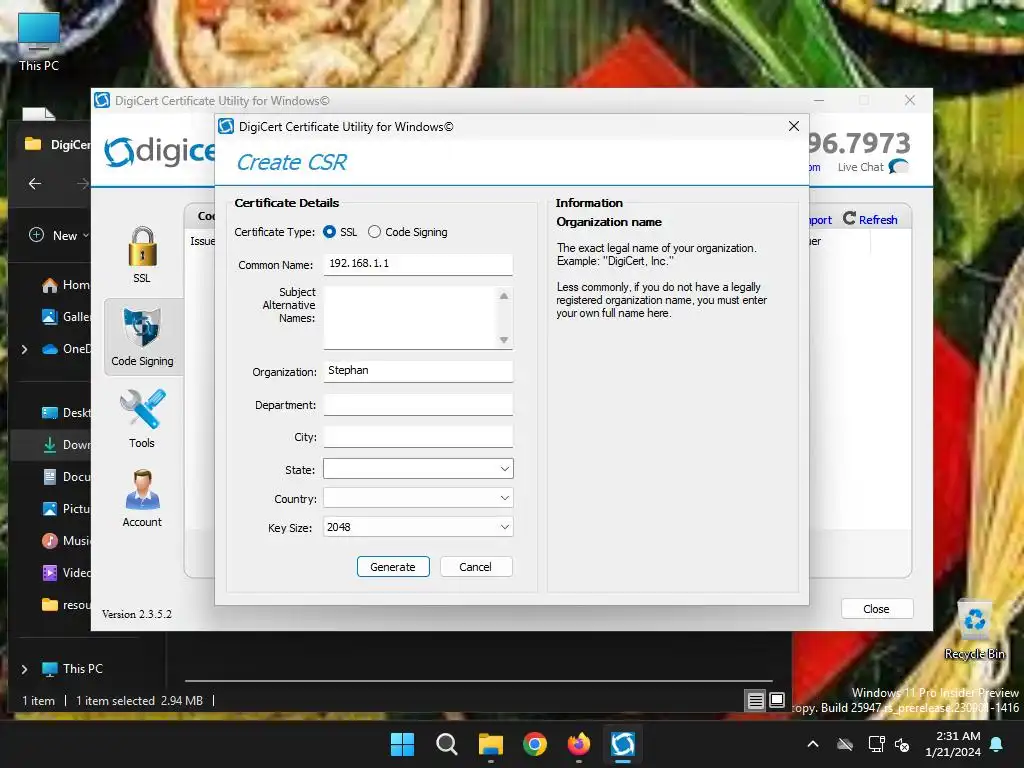The height and width of the screenshot is (768, 1024).
Task: Switch Explorer to large thumbnails view icon
Action: point(777,701)
